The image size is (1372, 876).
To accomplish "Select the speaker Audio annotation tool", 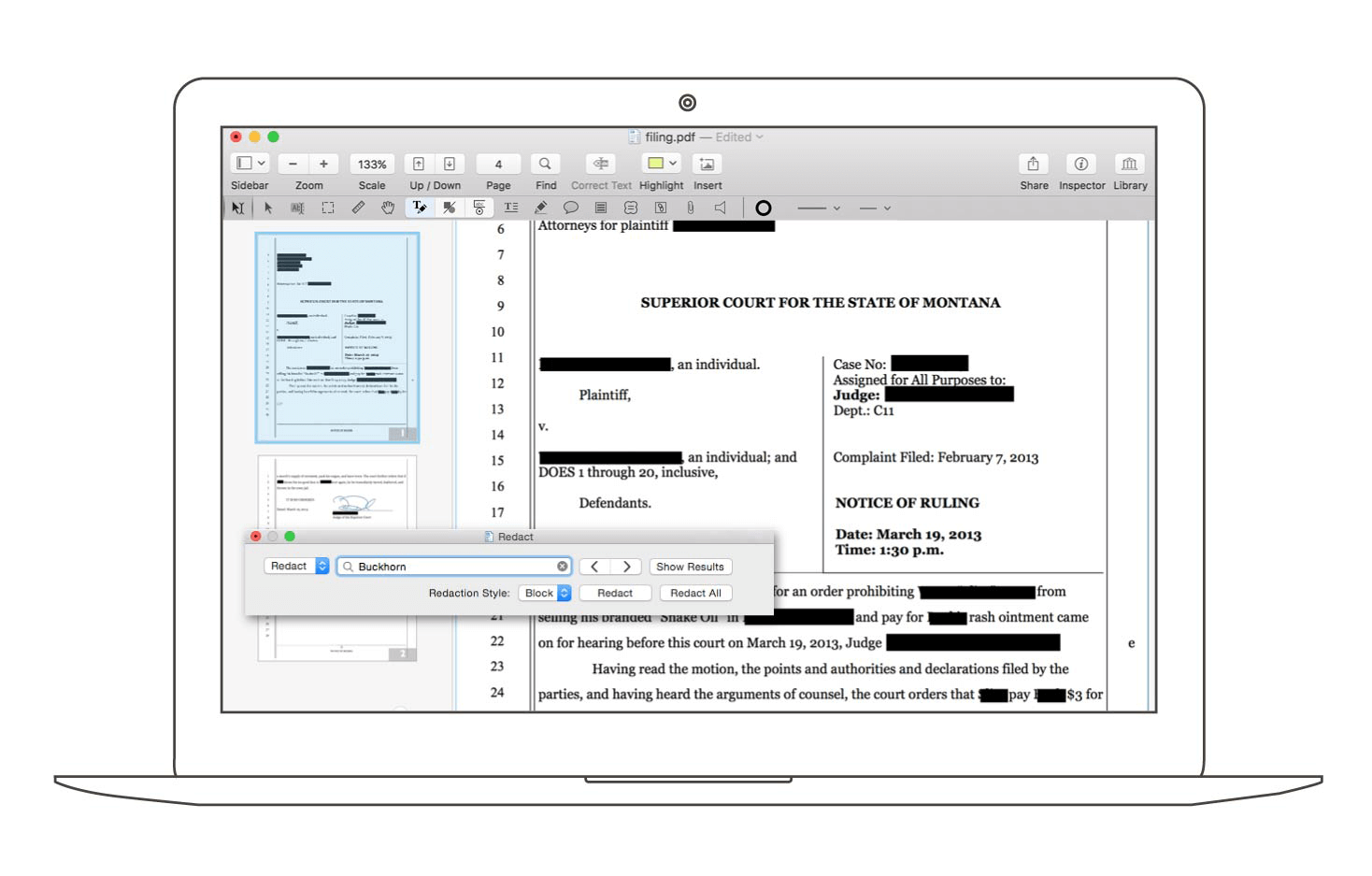I will point(720,208).
